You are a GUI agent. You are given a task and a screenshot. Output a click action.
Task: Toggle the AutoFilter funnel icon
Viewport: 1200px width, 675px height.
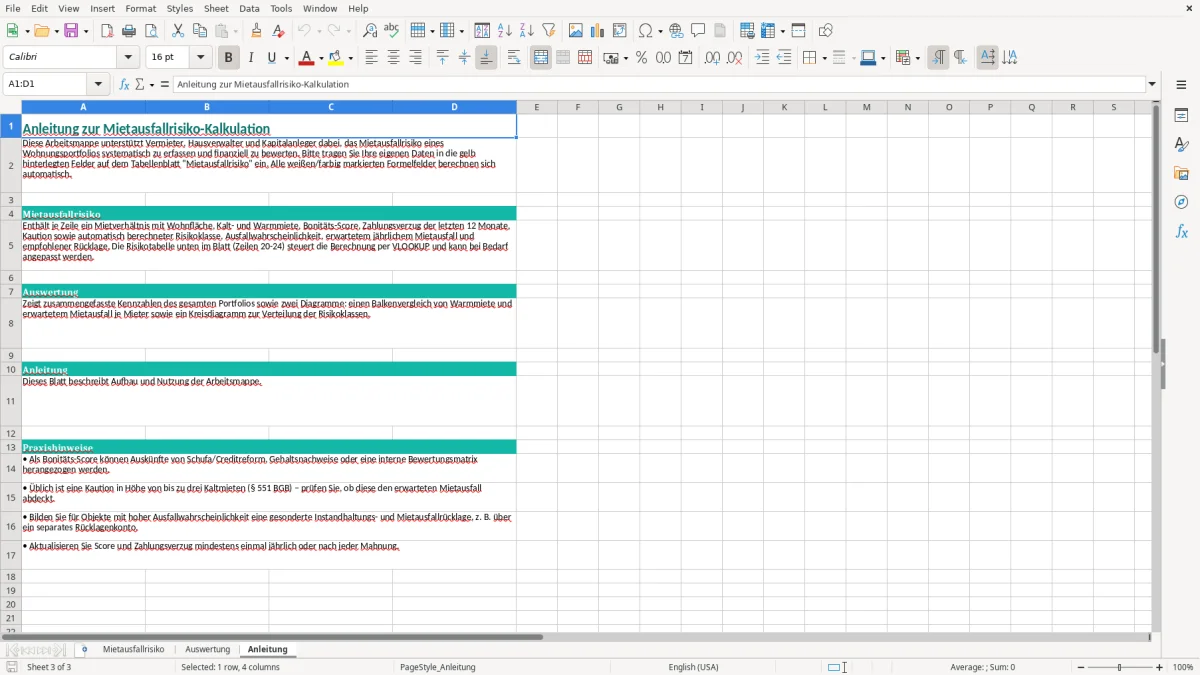pos(549,31)
